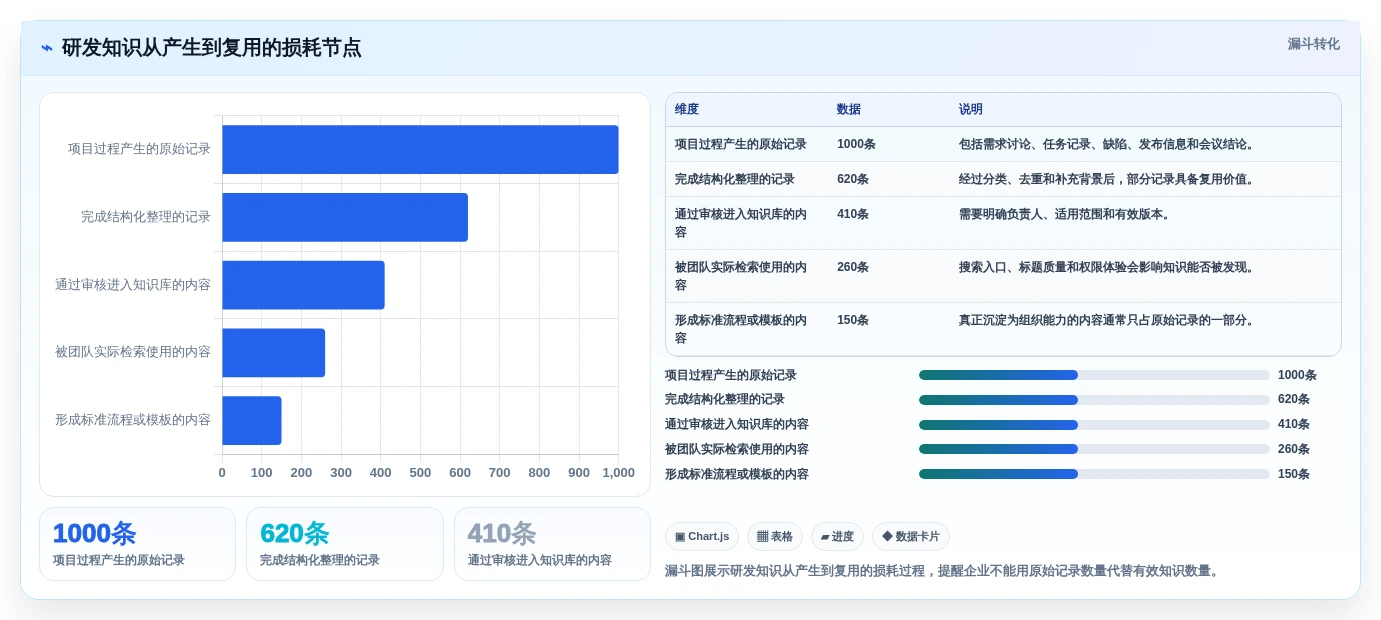Image resolution: width=1381 pixels, height=620 pixels.
Task: Click the 620条 progress bar
Action: 1094,400
